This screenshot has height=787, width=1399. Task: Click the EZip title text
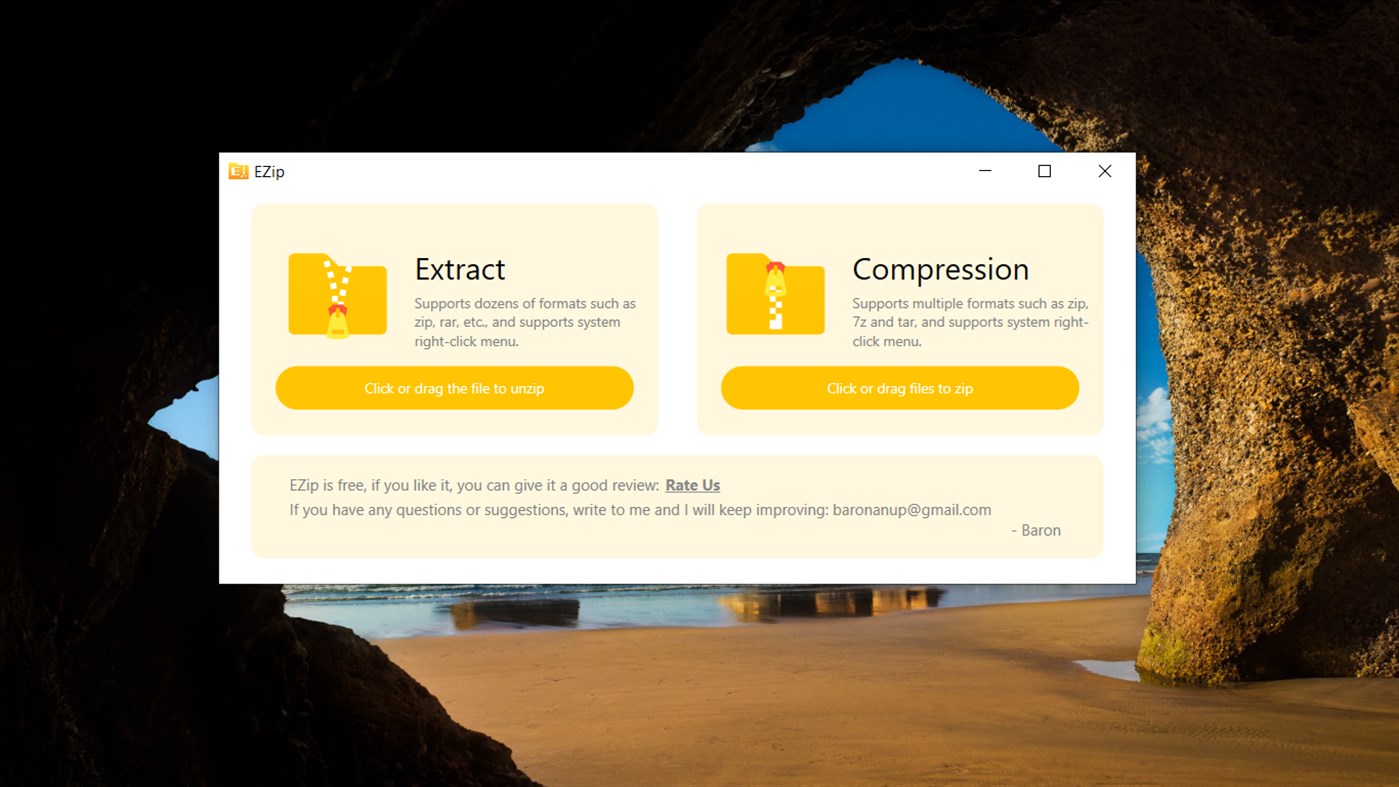pyautogui.click(x=270, y=171)
